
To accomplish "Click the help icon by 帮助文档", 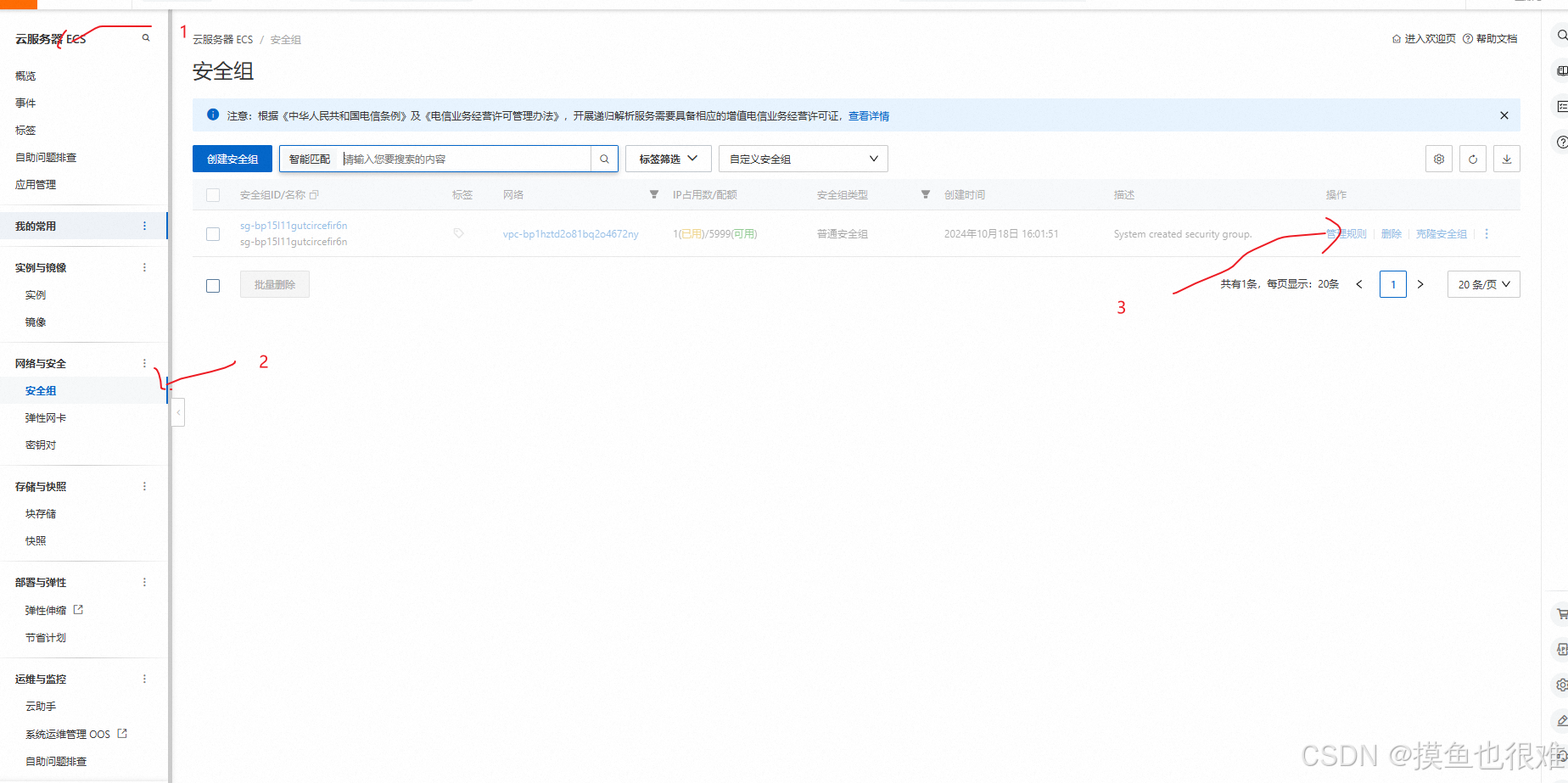I will pyautogui.click(x=1468, y=39).
